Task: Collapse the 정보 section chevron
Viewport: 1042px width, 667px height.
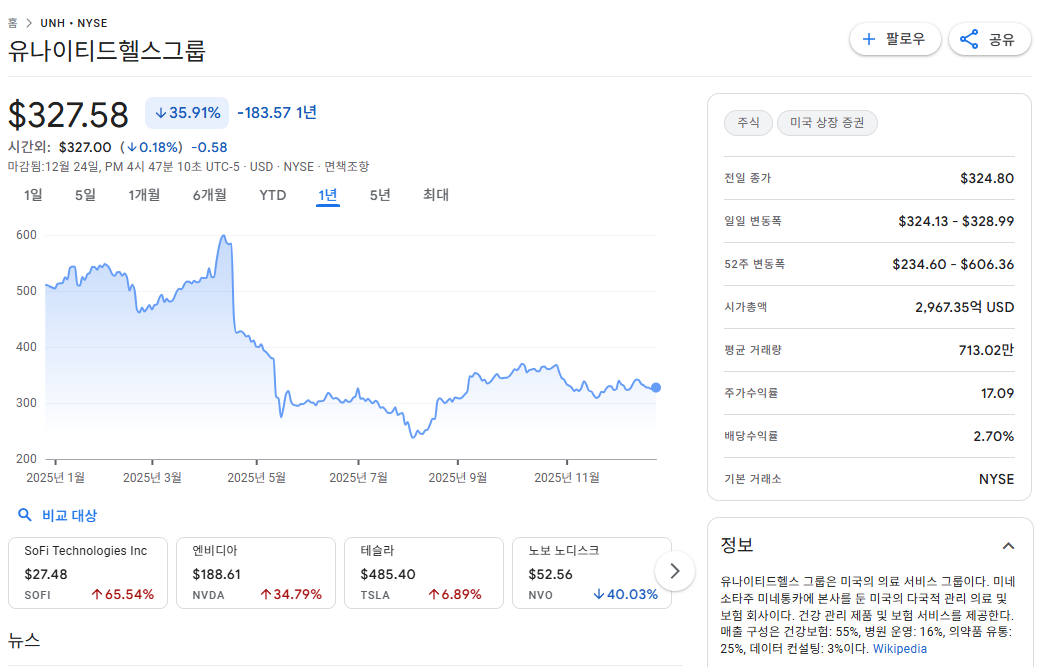Action: (1008, 546)
